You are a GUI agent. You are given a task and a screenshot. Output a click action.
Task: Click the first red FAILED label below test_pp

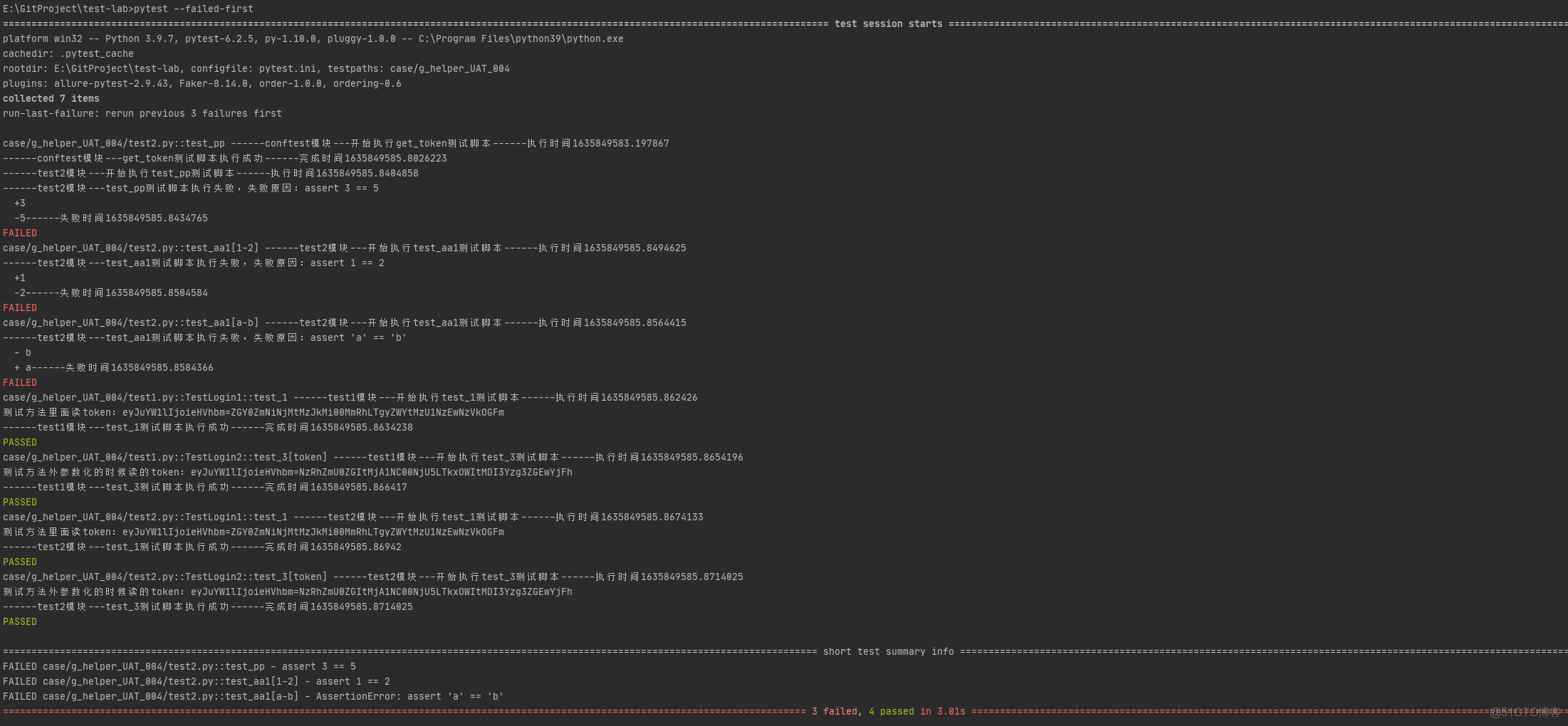point(20,233)
